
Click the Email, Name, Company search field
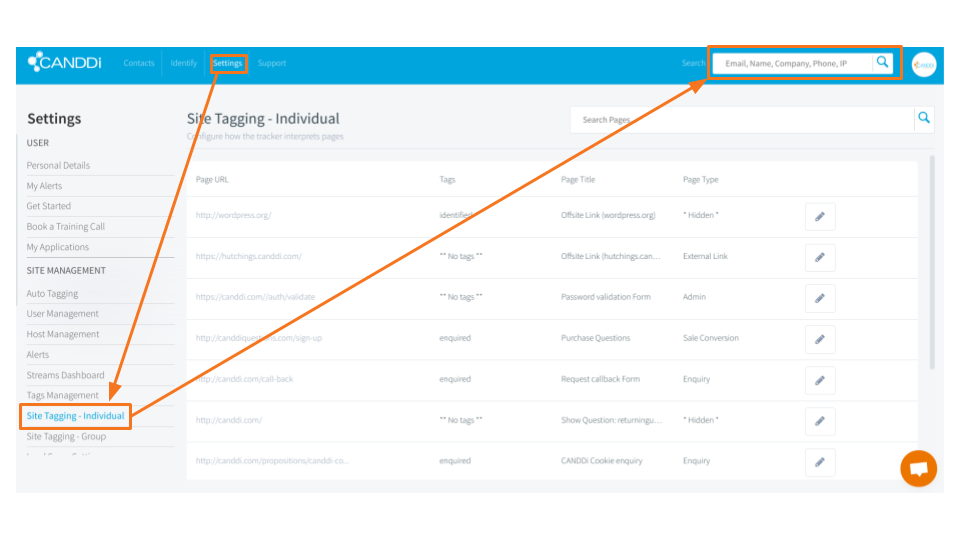[793, 63]
